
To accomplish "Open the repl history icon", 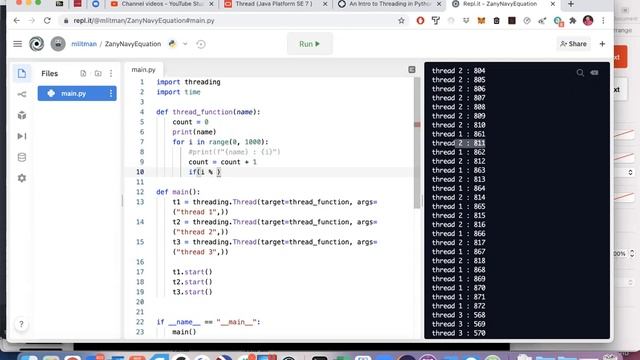I will 200,44.
